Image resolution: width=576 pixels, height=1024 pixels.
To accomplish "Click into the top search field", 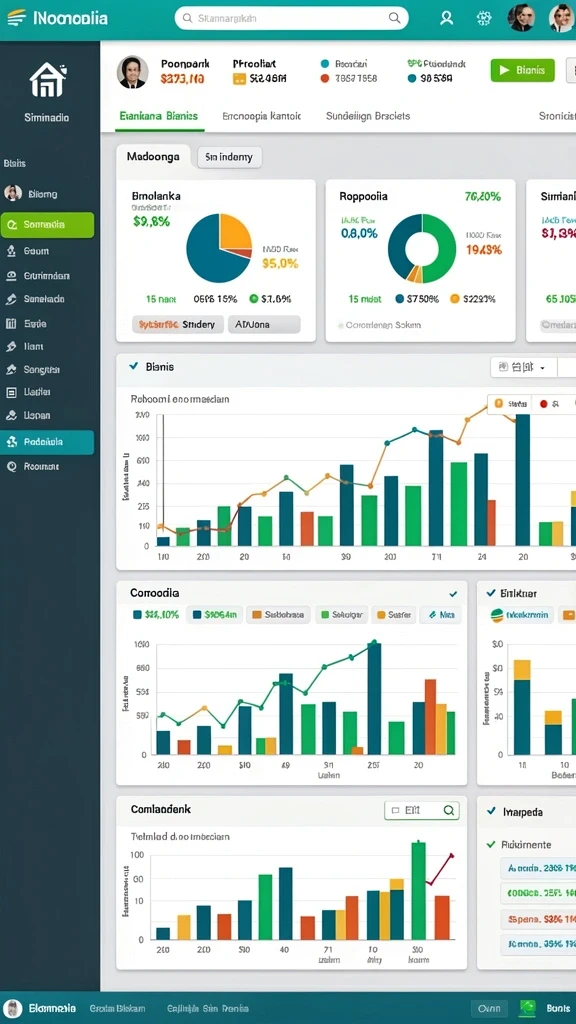I will [x=291, y=18].
